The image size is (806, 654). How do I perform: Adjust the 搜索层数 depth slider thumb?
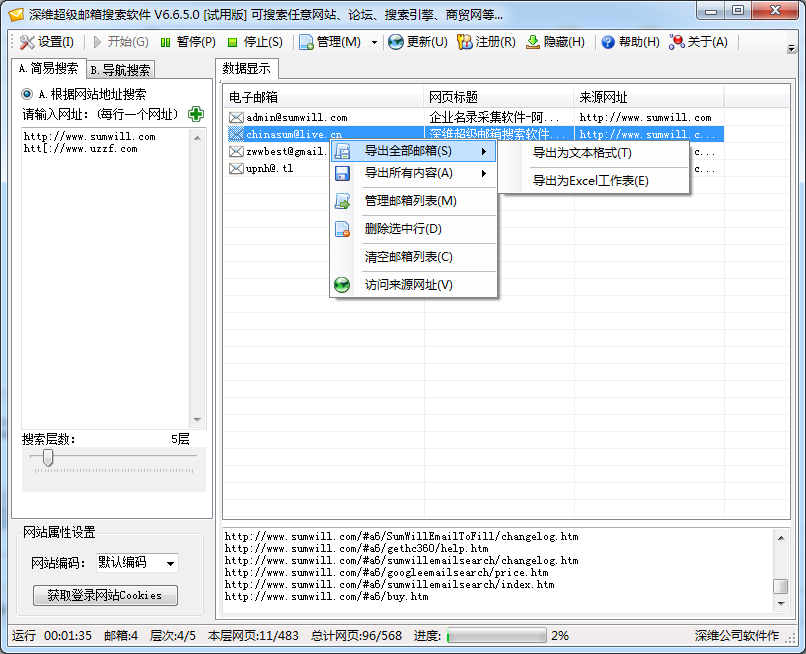(48, 457)
